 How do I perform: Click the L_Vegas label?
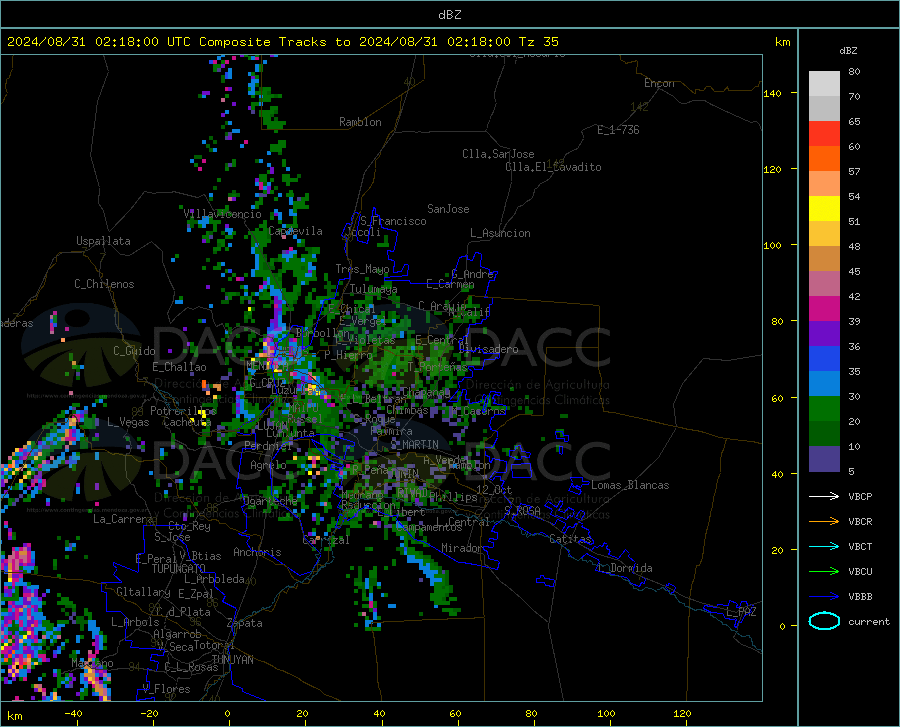click(128, 422)
